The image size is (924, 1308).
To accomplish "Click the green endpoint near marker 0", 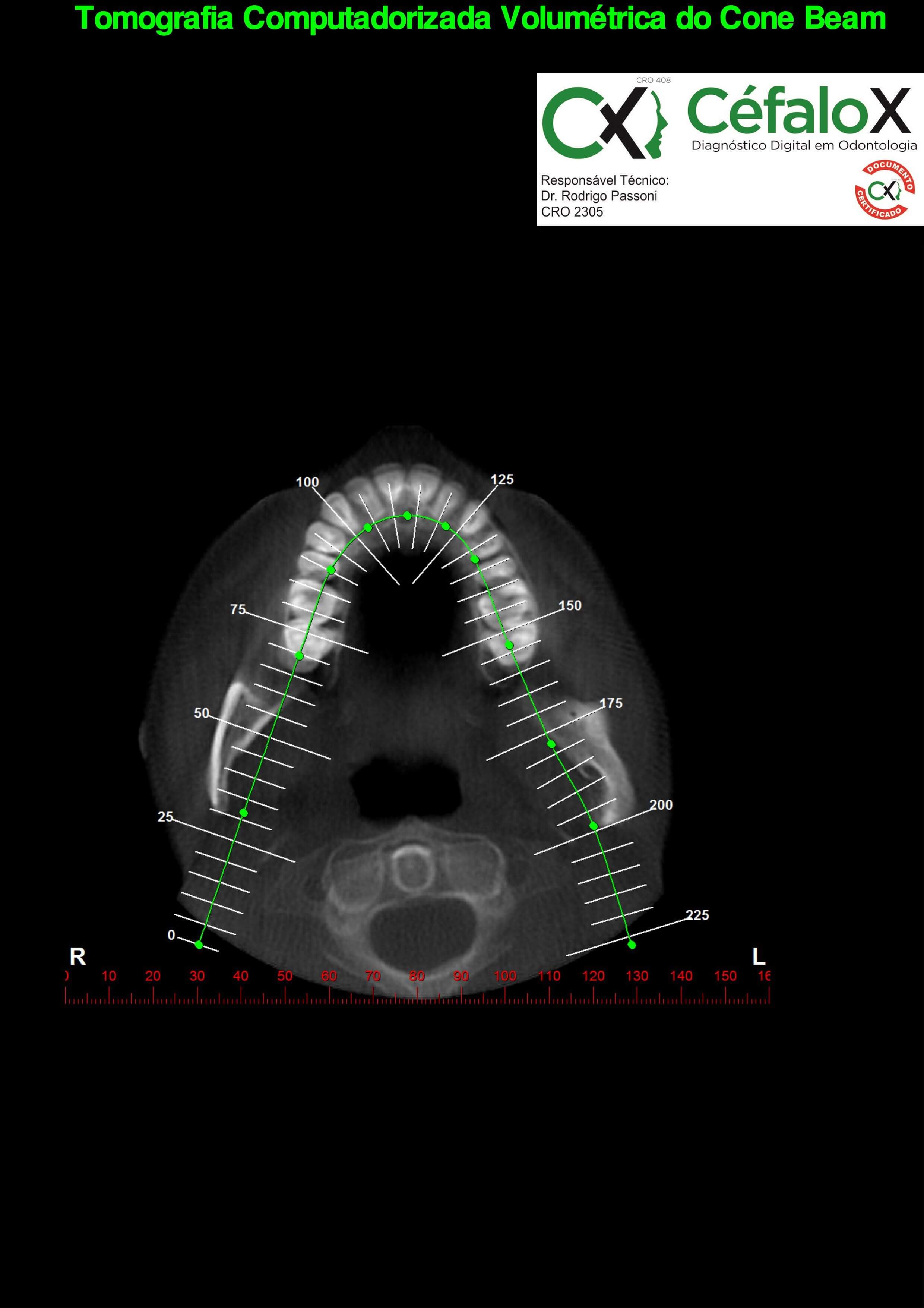I will (x=199, y=945).
